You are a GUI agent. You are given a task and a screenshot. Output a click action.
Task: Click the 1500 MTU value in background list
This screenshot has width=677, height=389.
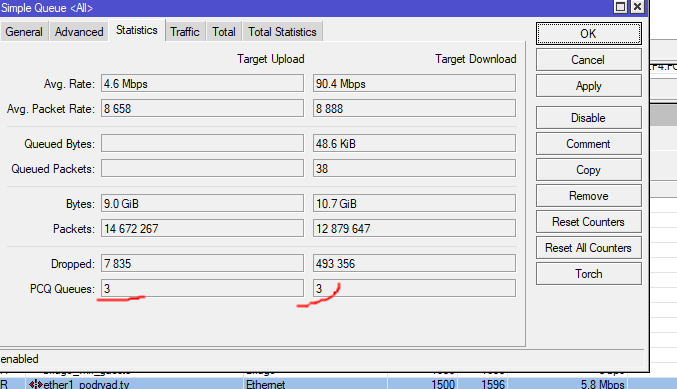point(443,384)
